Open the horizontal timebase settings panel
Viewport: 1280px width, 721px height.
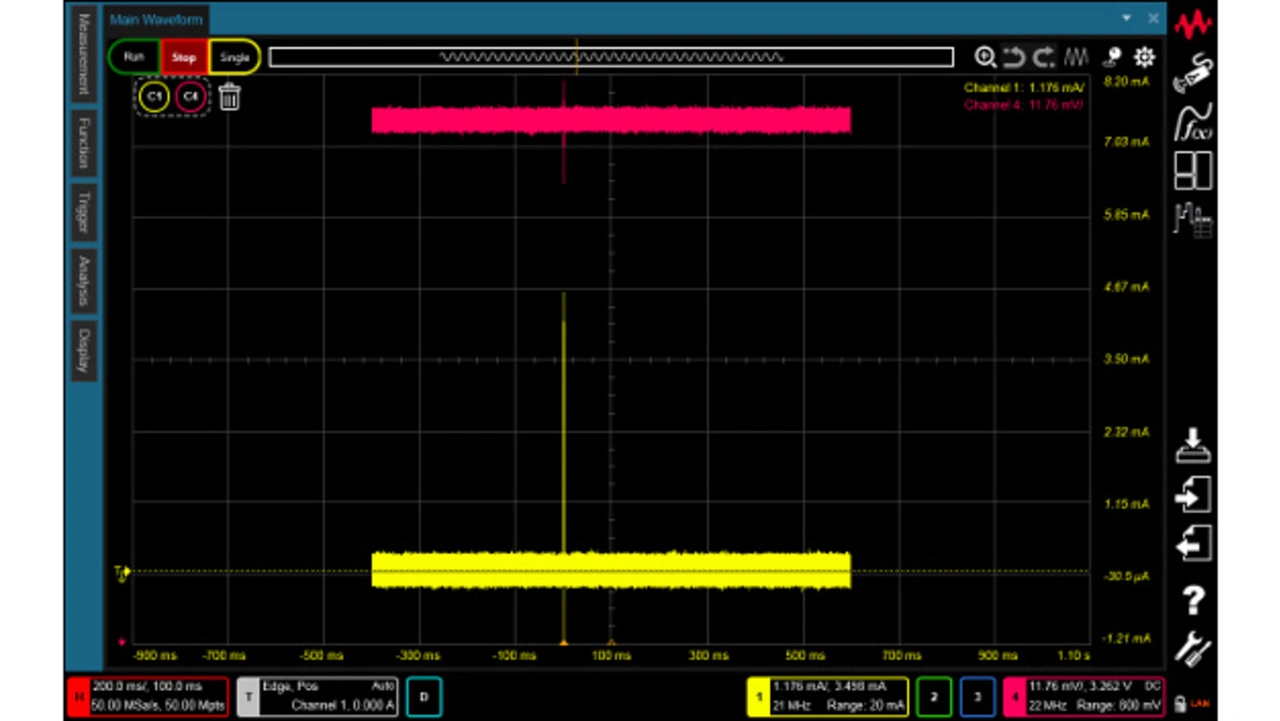[x=148, y=696]
